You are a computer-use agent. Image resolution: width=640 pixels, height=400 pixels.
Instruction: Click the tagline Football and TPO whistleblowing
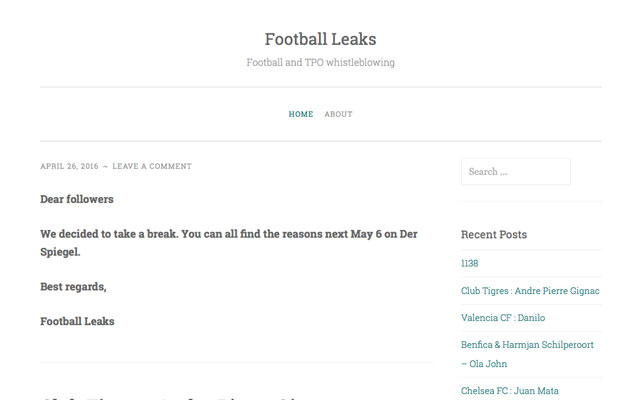(320, 62)
